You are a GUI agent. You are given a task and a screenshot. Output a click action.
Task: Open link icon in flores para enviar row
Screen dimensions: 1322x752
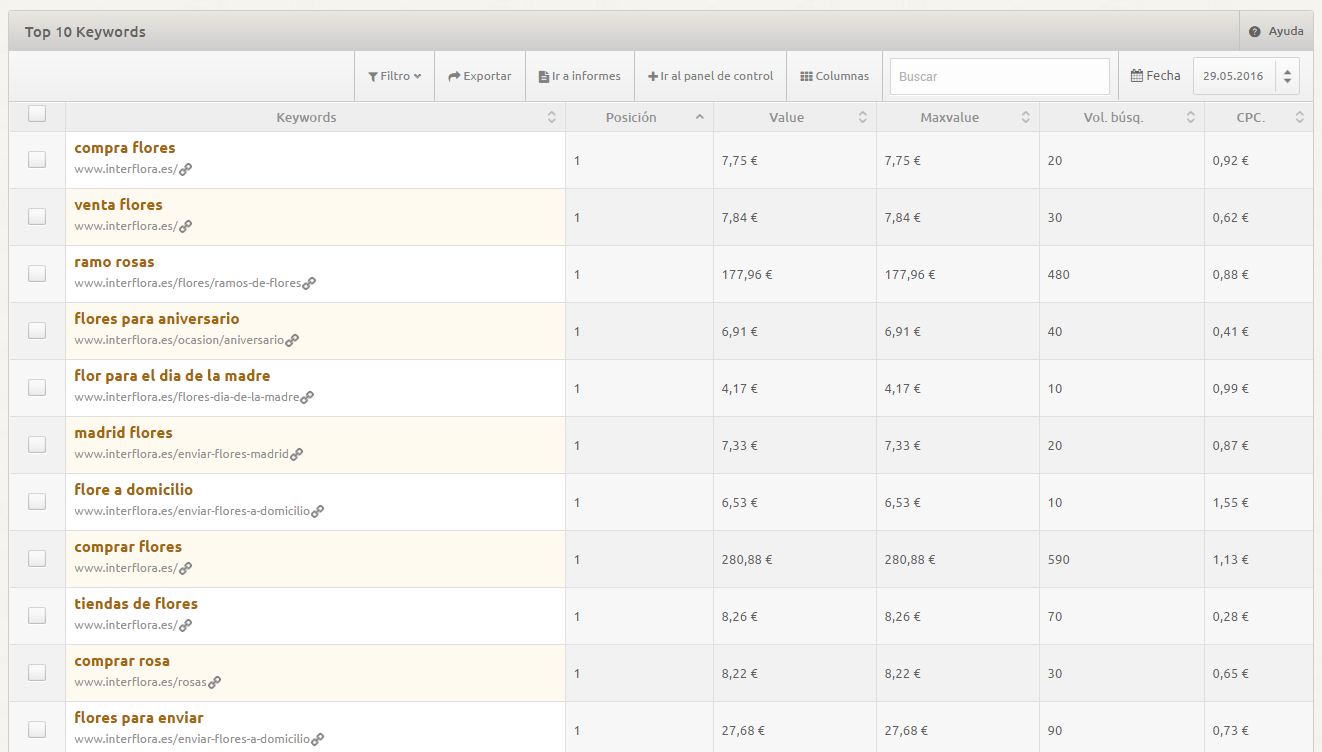pyautogui.click(x=317, y=739)
